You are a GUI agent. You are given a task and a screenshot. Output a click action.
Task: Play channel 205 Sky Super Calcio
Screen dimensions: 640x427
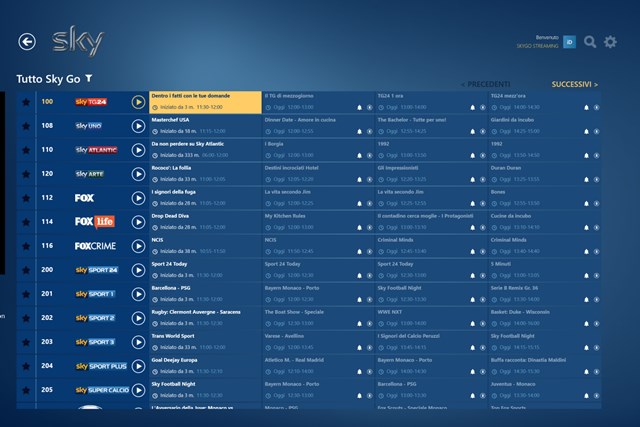click(138, 391)
